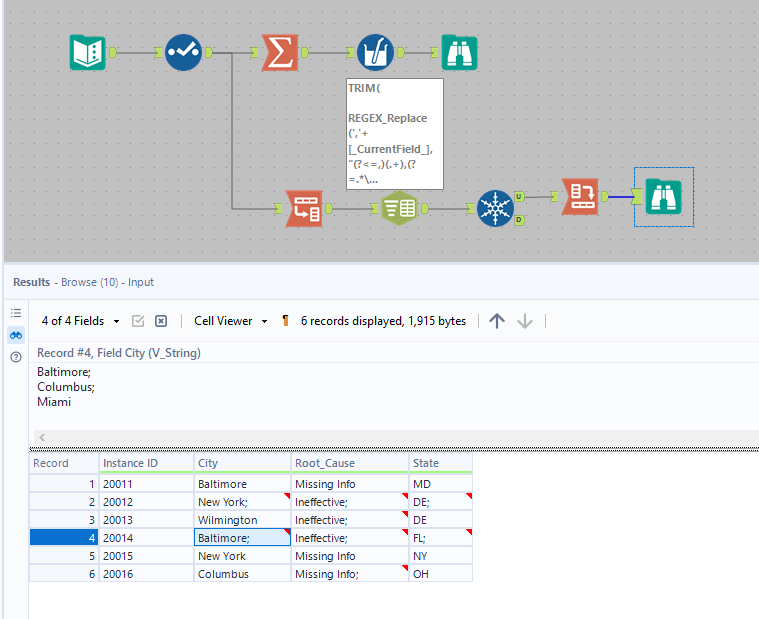The image size is (759, 619).
Task: Select the Summarize sigma tool
Action: 280,52
